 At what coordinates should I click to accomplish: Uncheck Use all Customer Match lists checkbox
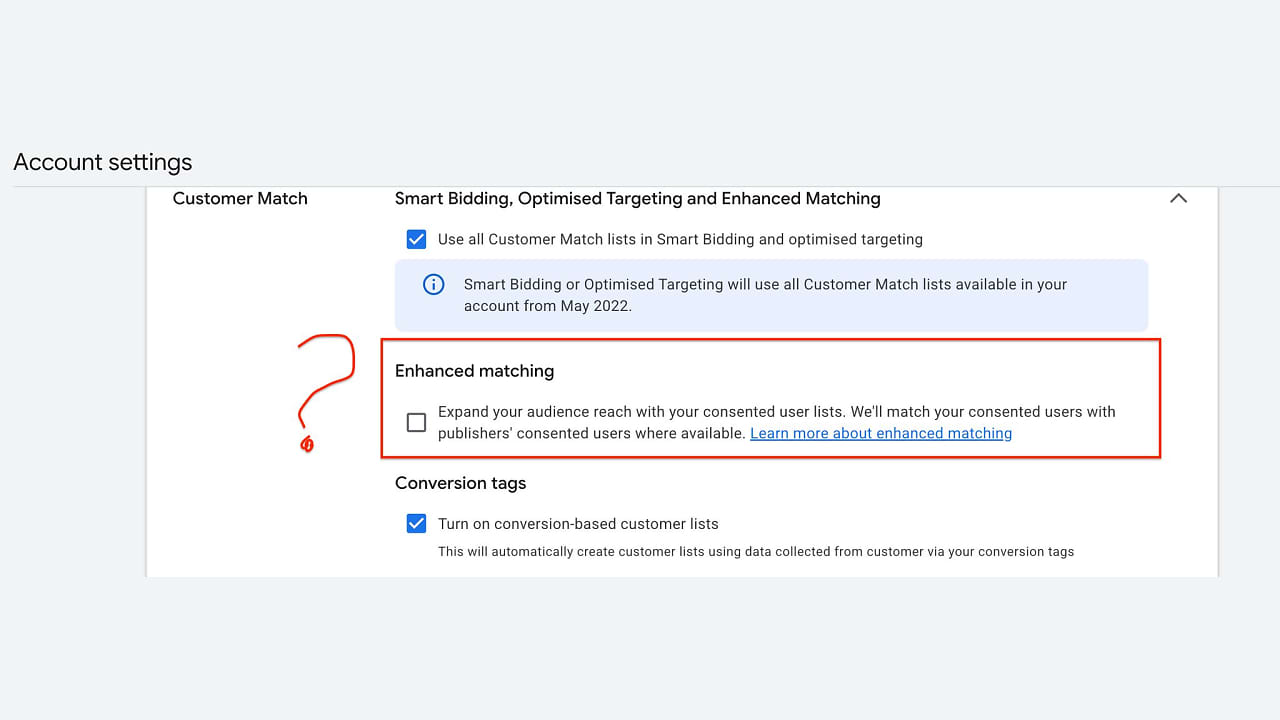pos(416,239)
